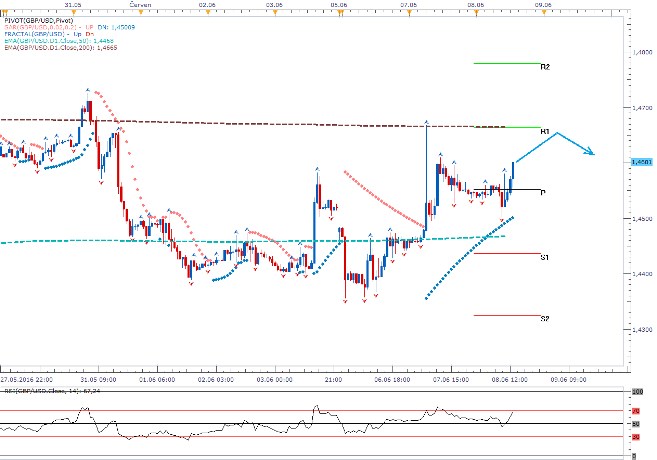Click the S1 support level label
The height and width of the screenshot is (460, 657).
tap(545, 258)
